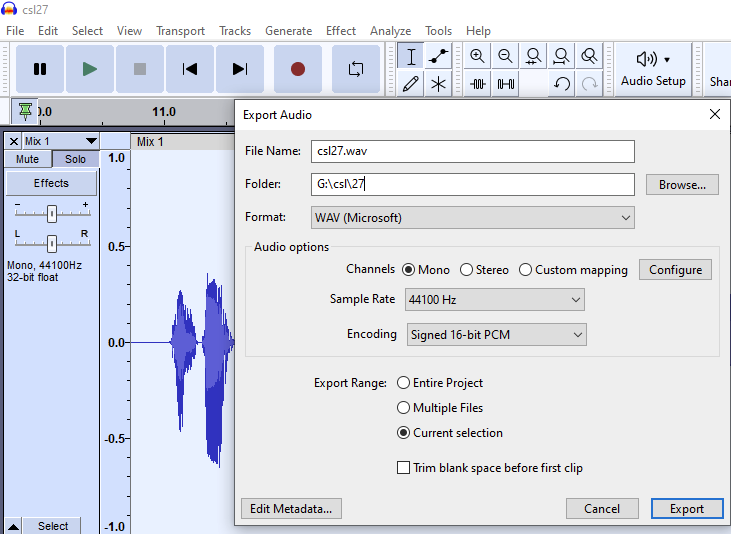The height and width of the screenshot is (534, 731).
Task: Select the Envelope tool
Action: pyautogui.click(x=438, y=57)
